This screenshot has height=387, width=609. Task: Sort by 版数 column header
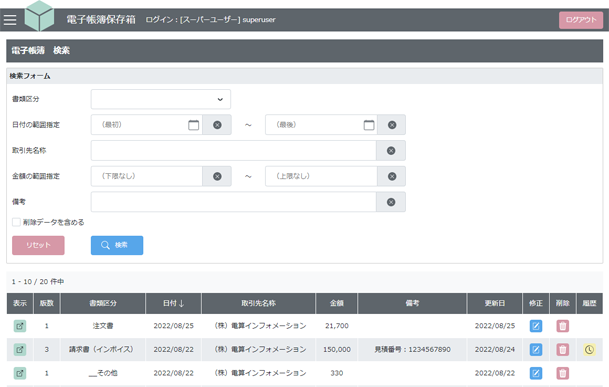click(x=47, y=303)
